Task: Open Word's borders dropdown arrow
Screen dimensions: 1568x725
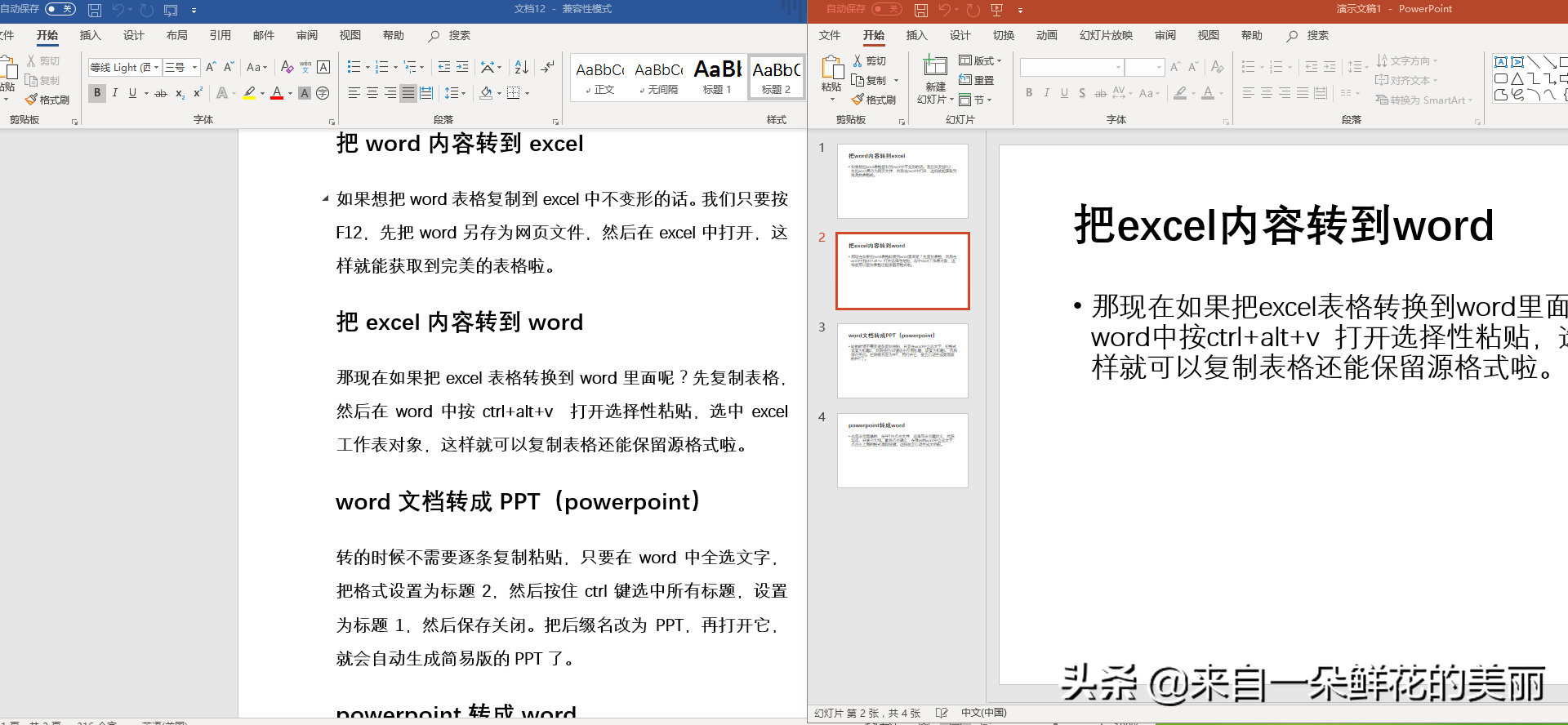Action: pyautogui.click(x=527, y=93)
